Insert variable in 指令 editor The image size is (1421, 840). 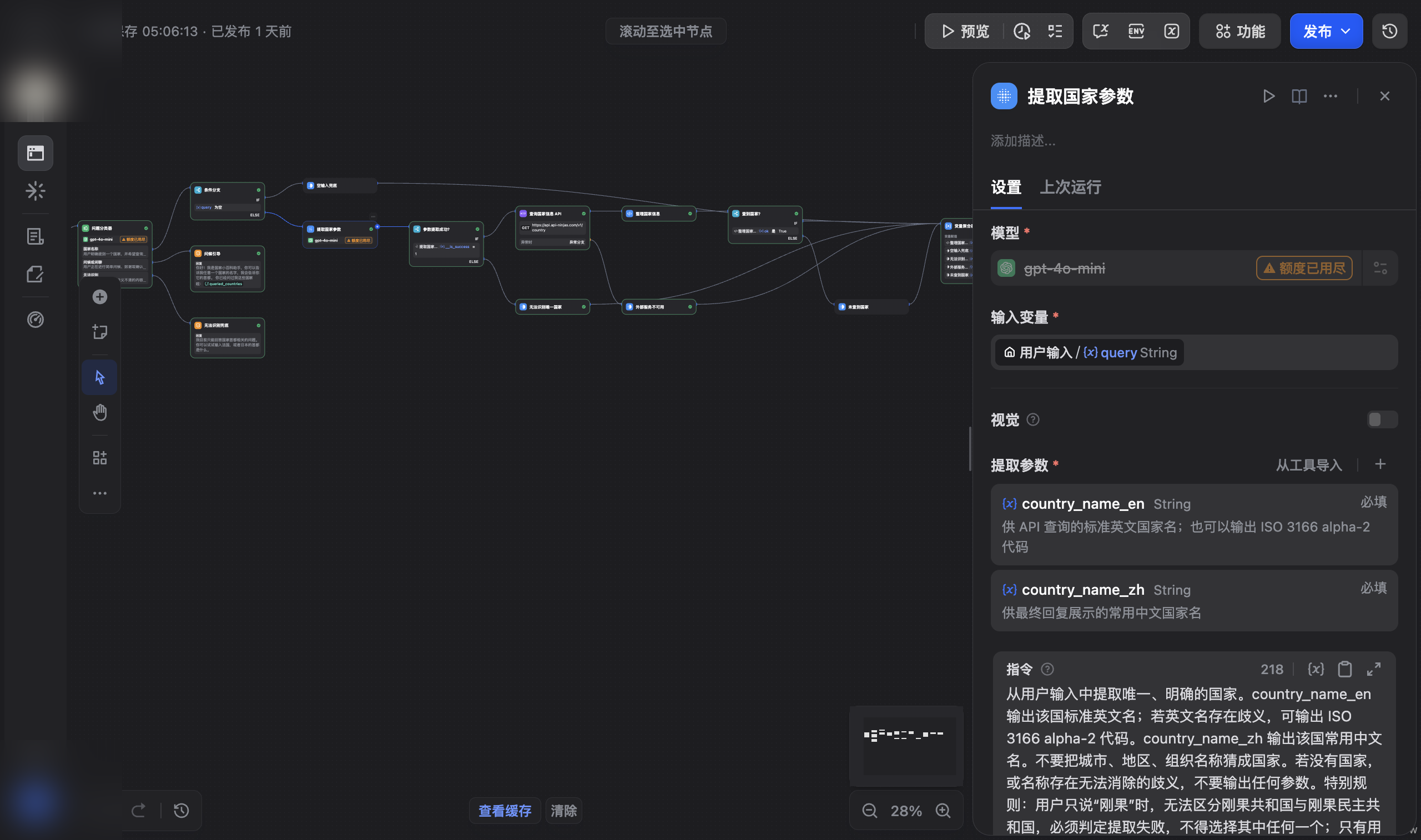click(1316, 669)
